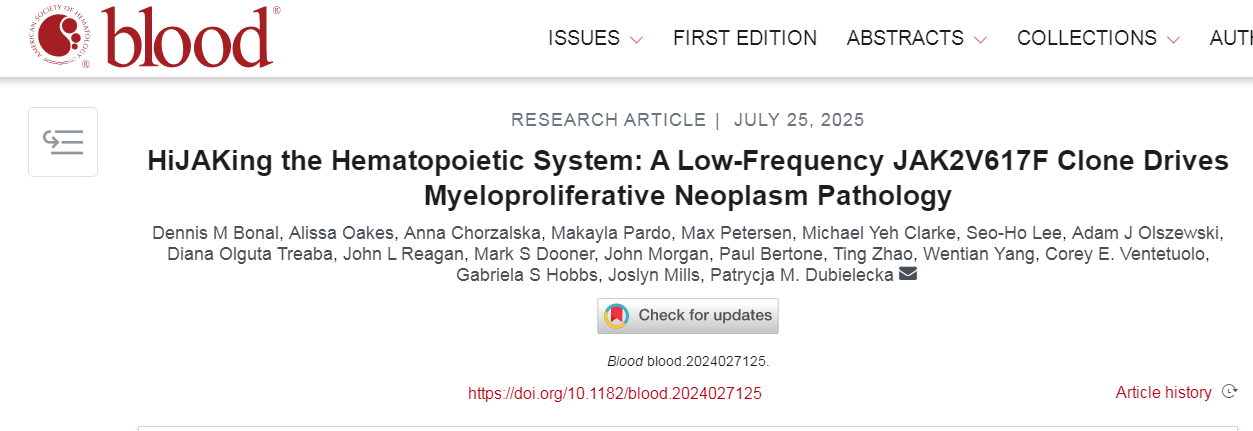Image resolution: width=1253 pixels, height=431 pixels.
Task: Click the Check for updates button
Action: pyautogui.click(x=688, y=316)
